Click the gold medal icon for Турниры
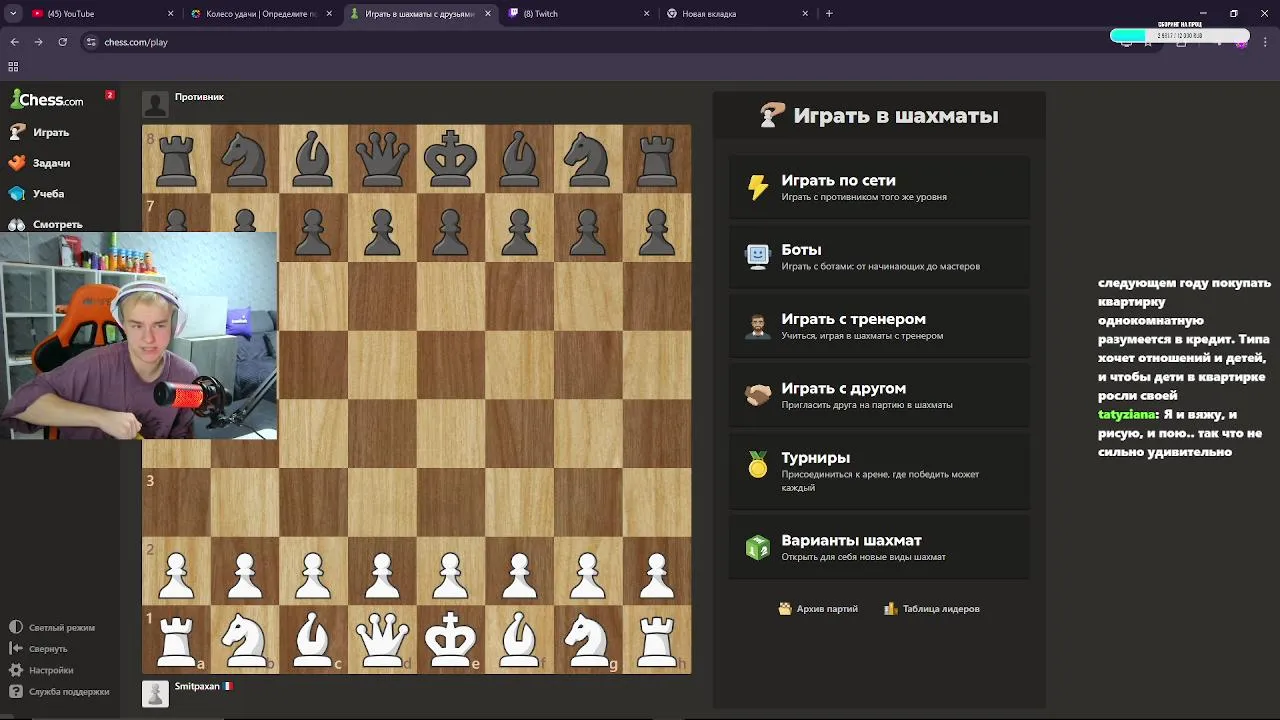The width and height of the screenshot is (1280, 720). point(758,465)
